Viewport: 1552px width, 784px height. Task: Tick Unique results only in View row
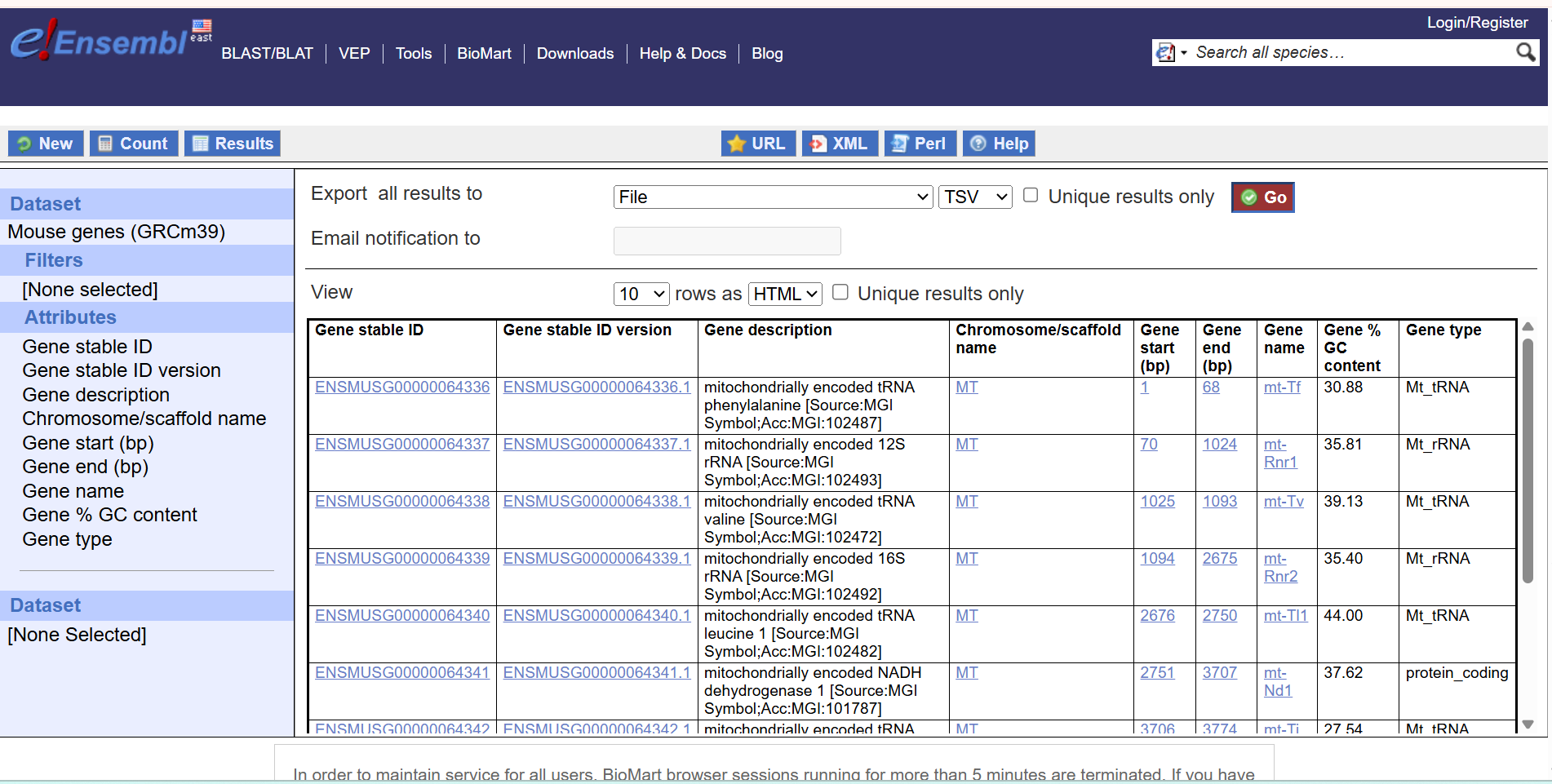pyautogui.click(x=840, y=293)
